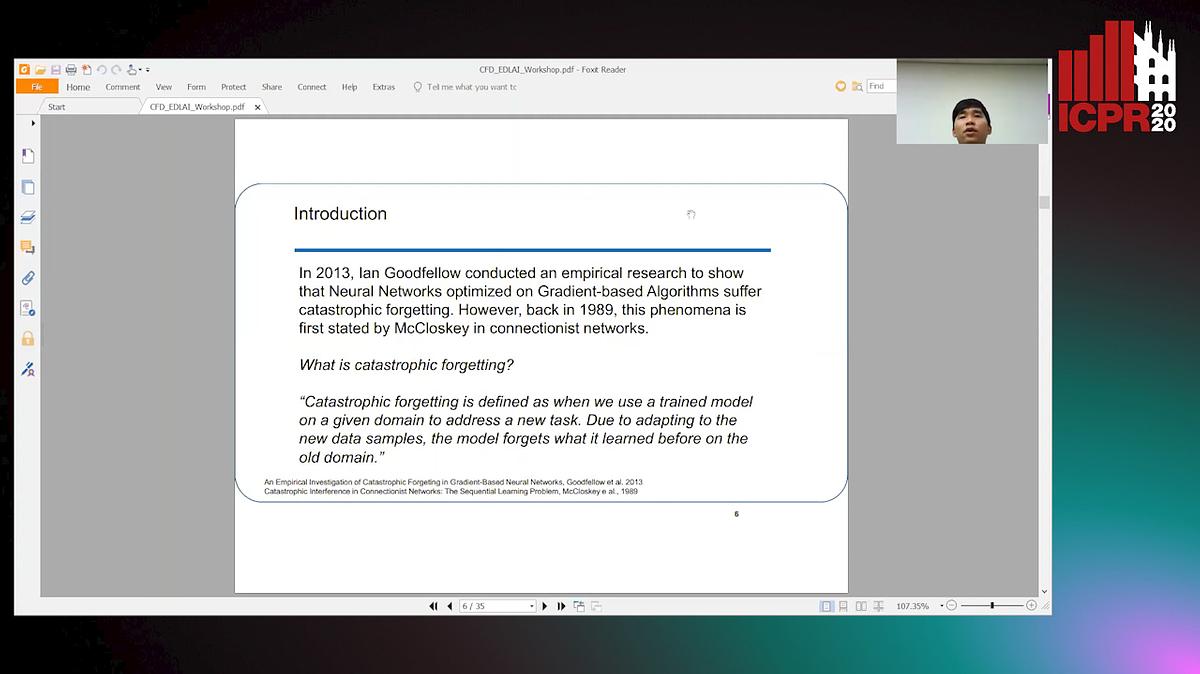The width and height of the screenshot is (1200, 674).
Task: Switch to the Start tab
Action: (56, 106)
